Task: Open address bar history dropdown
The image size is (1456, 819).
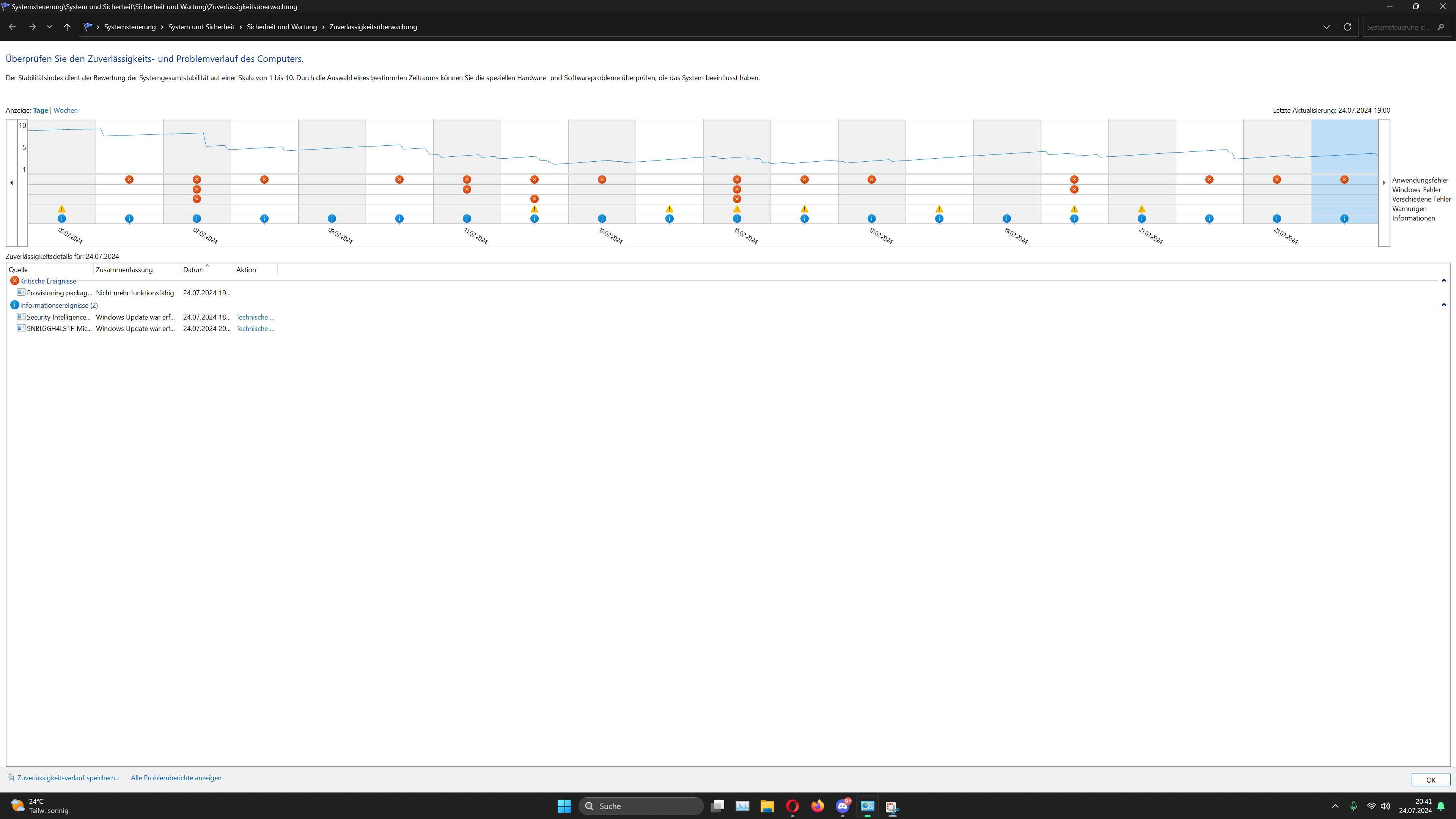Action: click(1327, 27)
